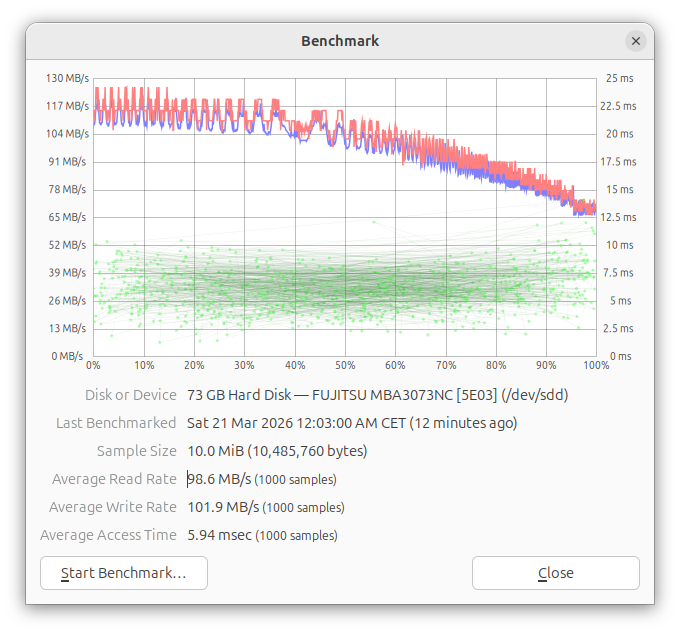
Task: Click the 130 MB/s label on left axis
Action: tap(66, 78)
